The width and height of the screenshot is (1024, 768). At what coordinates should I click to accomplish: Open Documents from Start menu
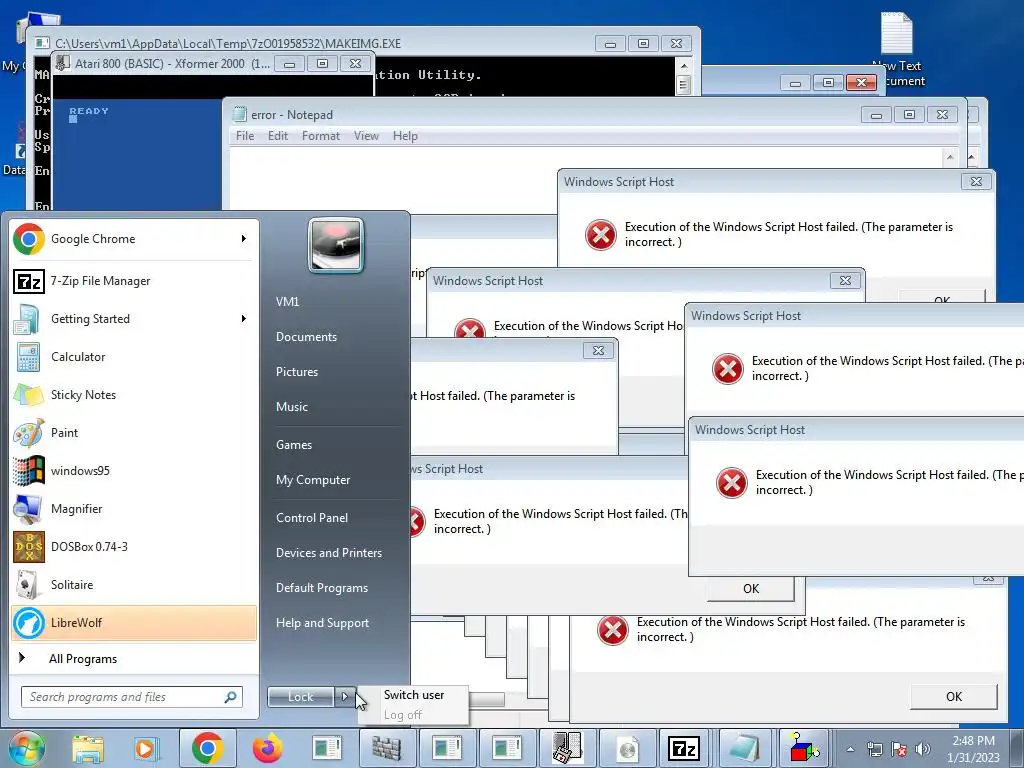tap(306, 337)
